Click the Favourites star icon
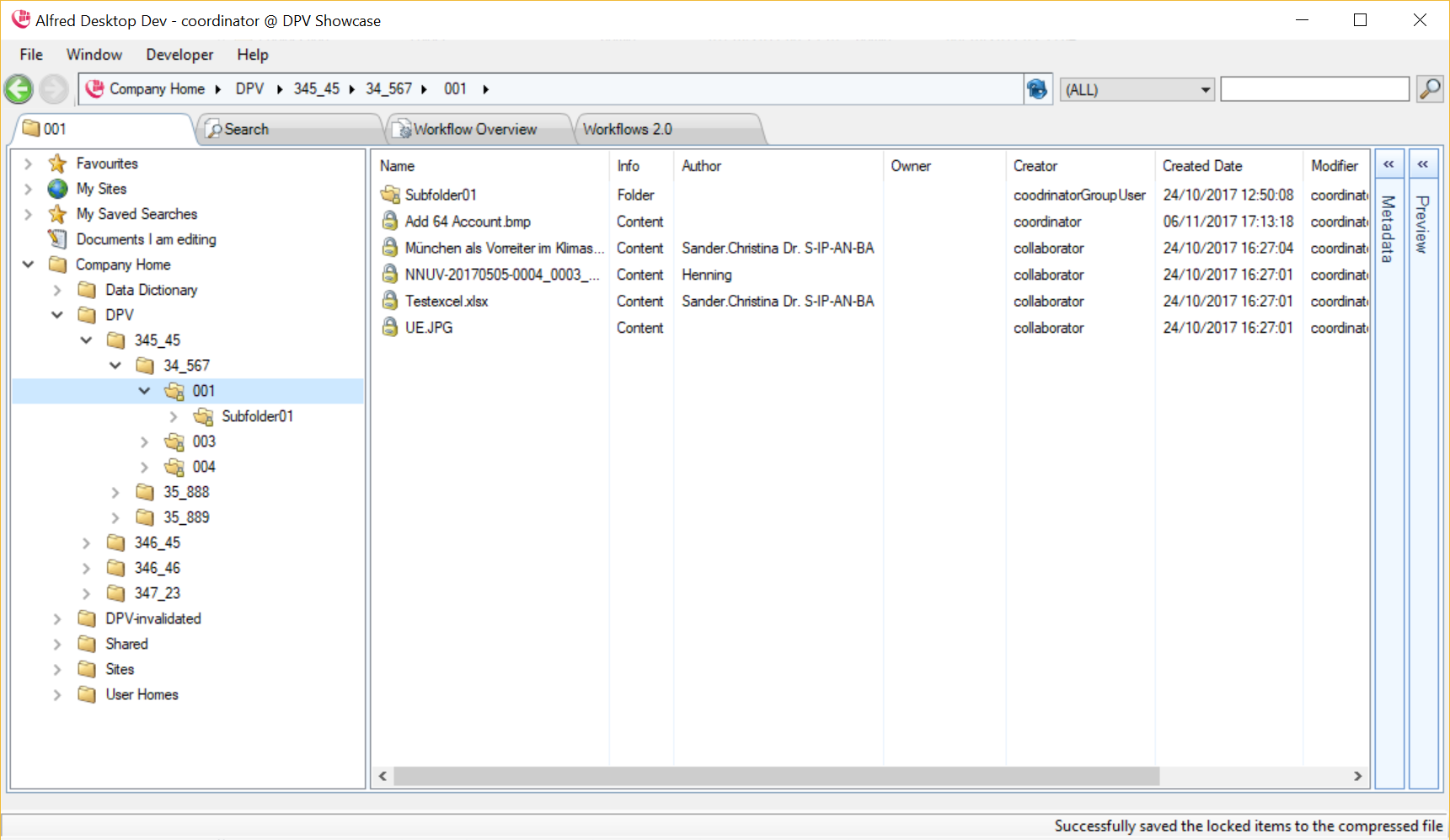Viewport: 1450px width, 840px height. [x=57, y=163]
